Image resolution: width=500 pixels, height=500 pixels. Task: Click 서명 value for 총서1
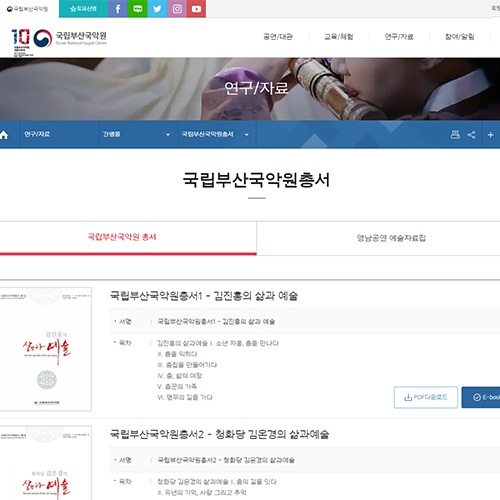tap(216, 322)
